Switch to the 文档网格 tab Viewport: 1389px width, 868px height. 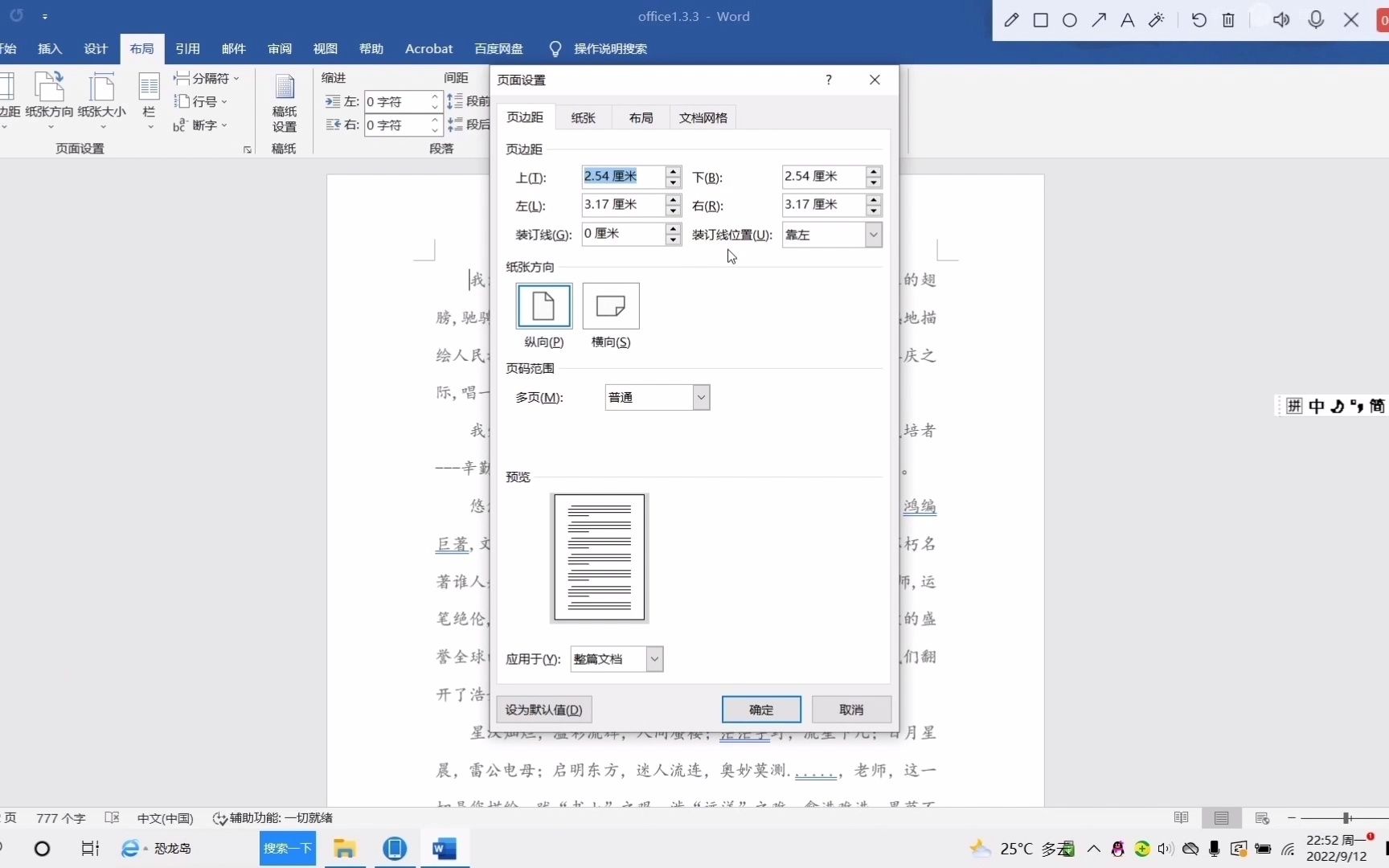[703, 118]
